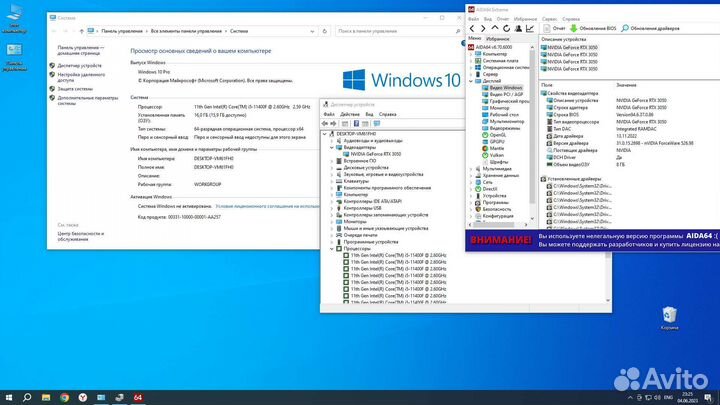Click Device Manager forward arrow icon

tap(333, 124)
